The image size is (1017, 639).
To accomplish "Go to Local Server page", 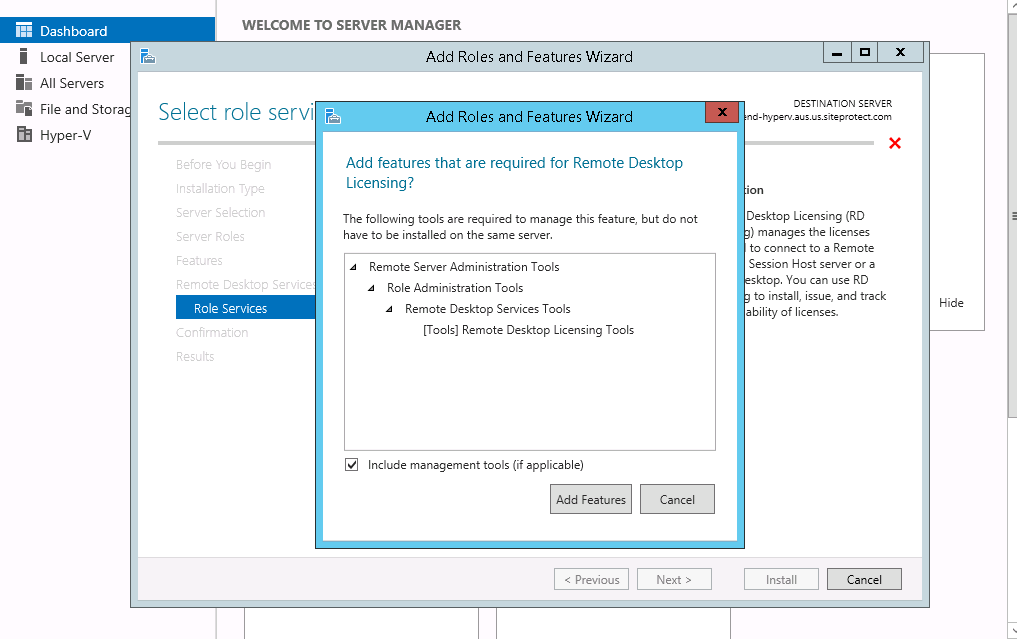I will (x=77, y=57).
